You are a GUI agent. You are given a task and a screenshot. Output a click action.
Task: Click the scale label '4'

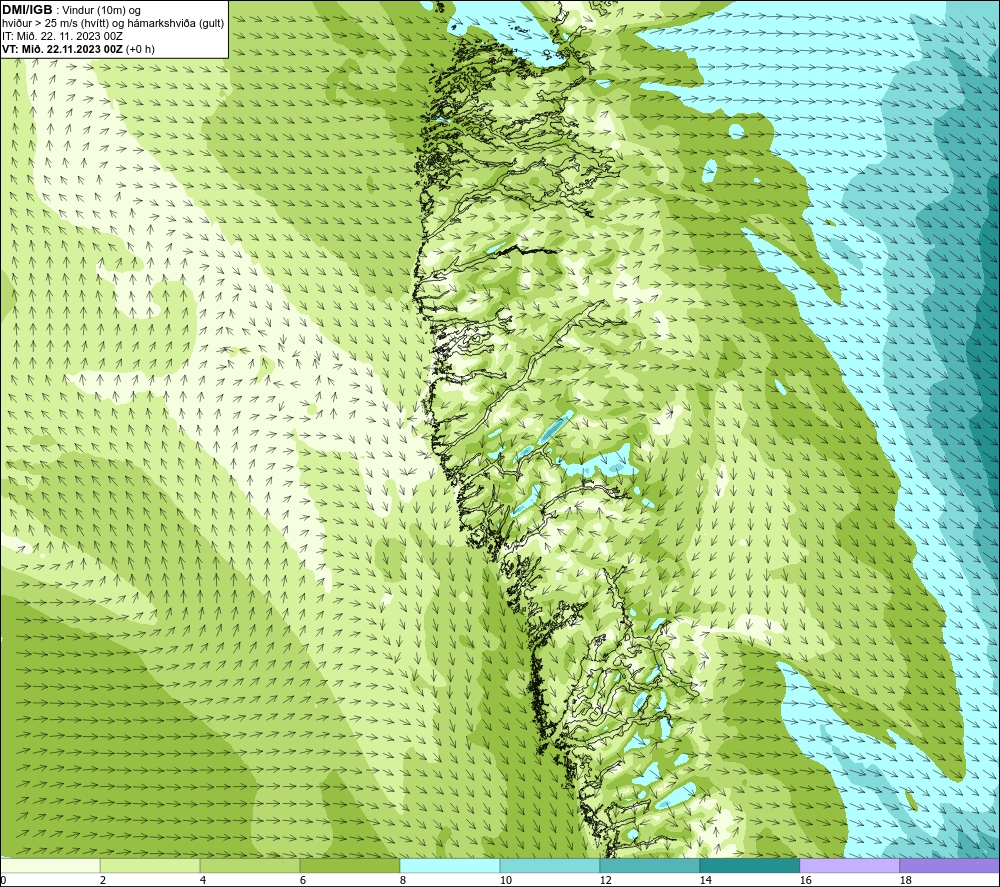(203, 881)
